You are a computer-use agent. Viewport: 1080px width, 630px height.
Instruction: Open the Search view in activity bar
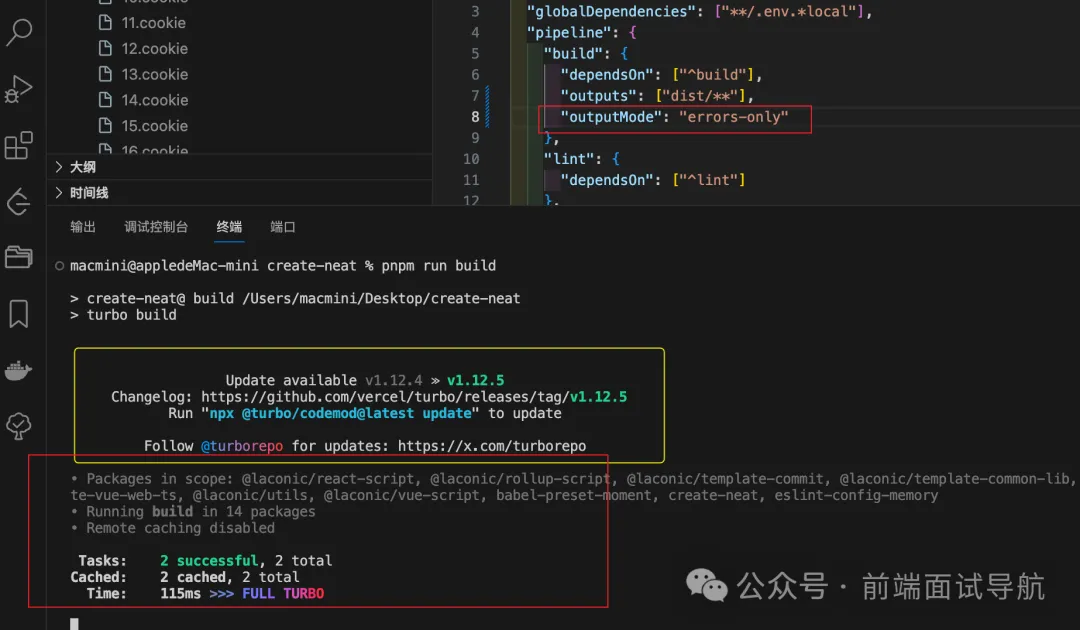click(19, 31)
